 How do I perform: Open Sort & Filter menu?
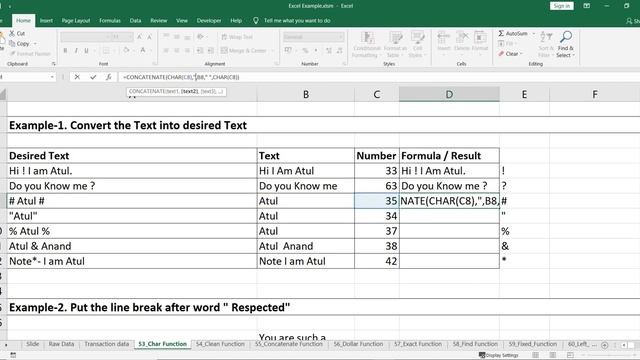[545, 44]
